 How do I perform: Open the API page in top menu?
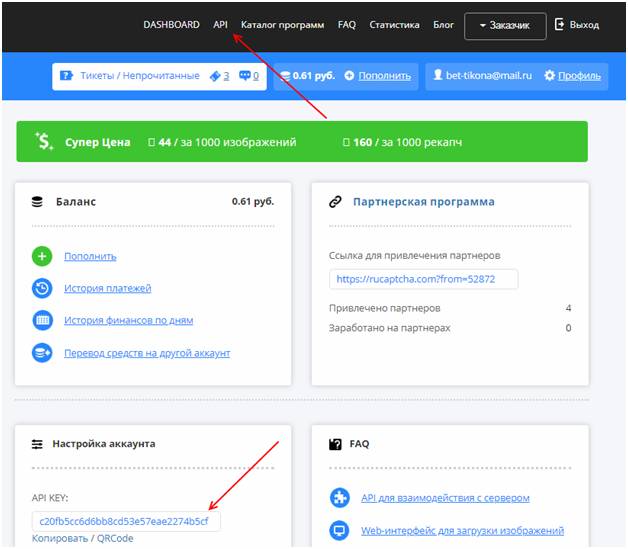[220, 25]
